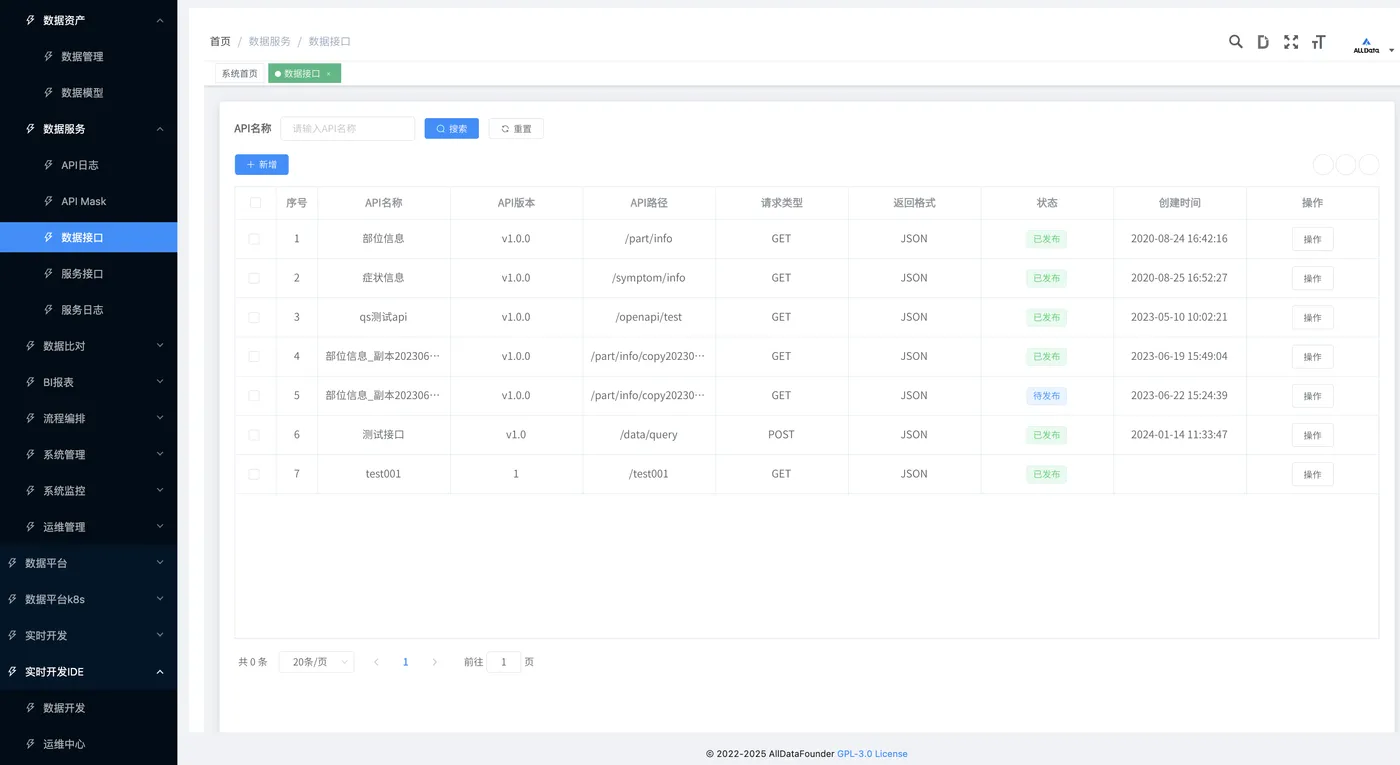This screenshot has height=765, width=1400.
Task: Open the 运维管理 sidebar menu
Action: coord(88,527)
